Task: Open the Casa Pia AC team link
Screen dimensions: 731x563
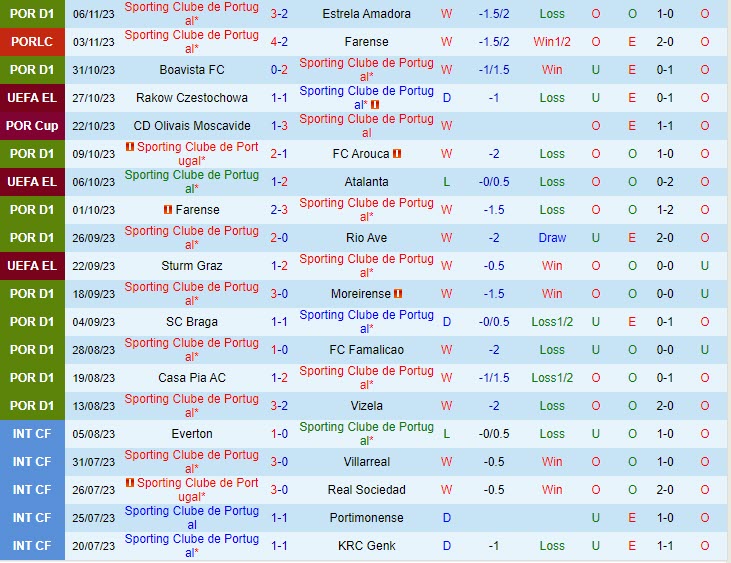Action: click(192, 378)
